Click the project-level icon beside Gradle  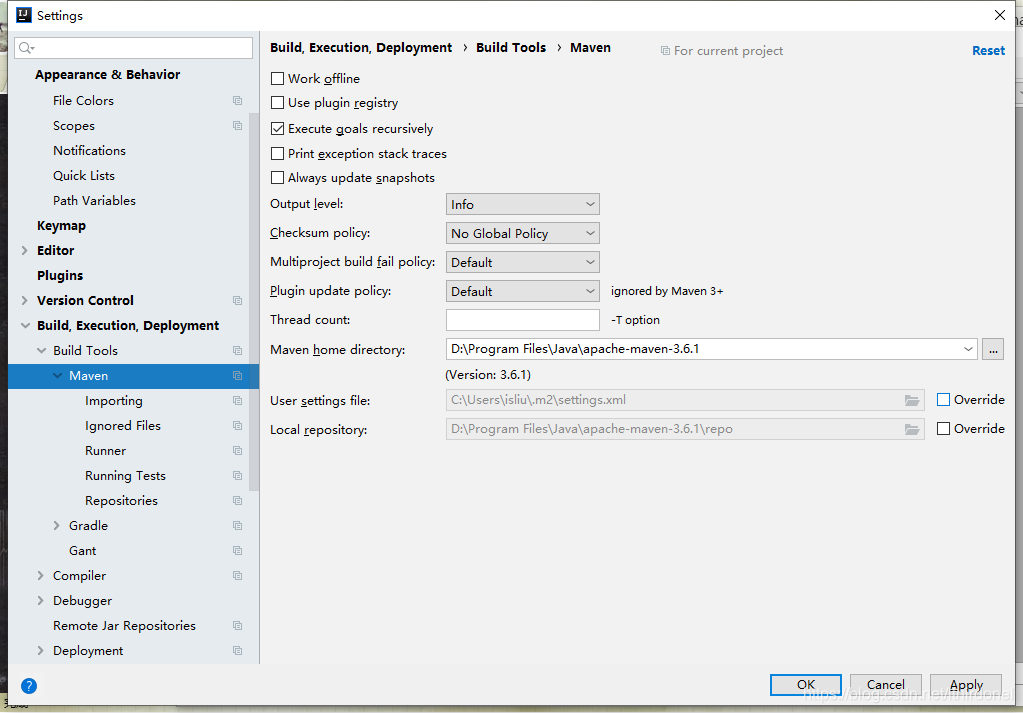tap(237, 525)
